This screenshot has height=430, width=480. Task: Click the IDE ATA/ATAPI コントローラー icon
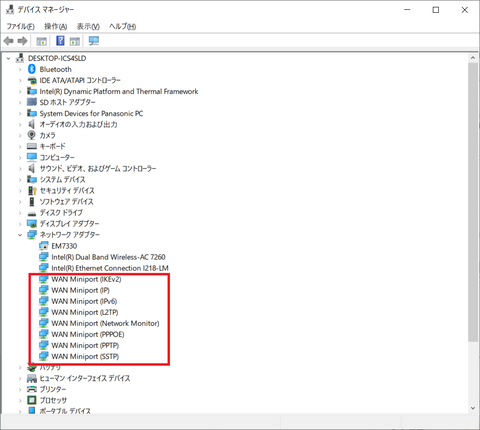coord(32,80)
